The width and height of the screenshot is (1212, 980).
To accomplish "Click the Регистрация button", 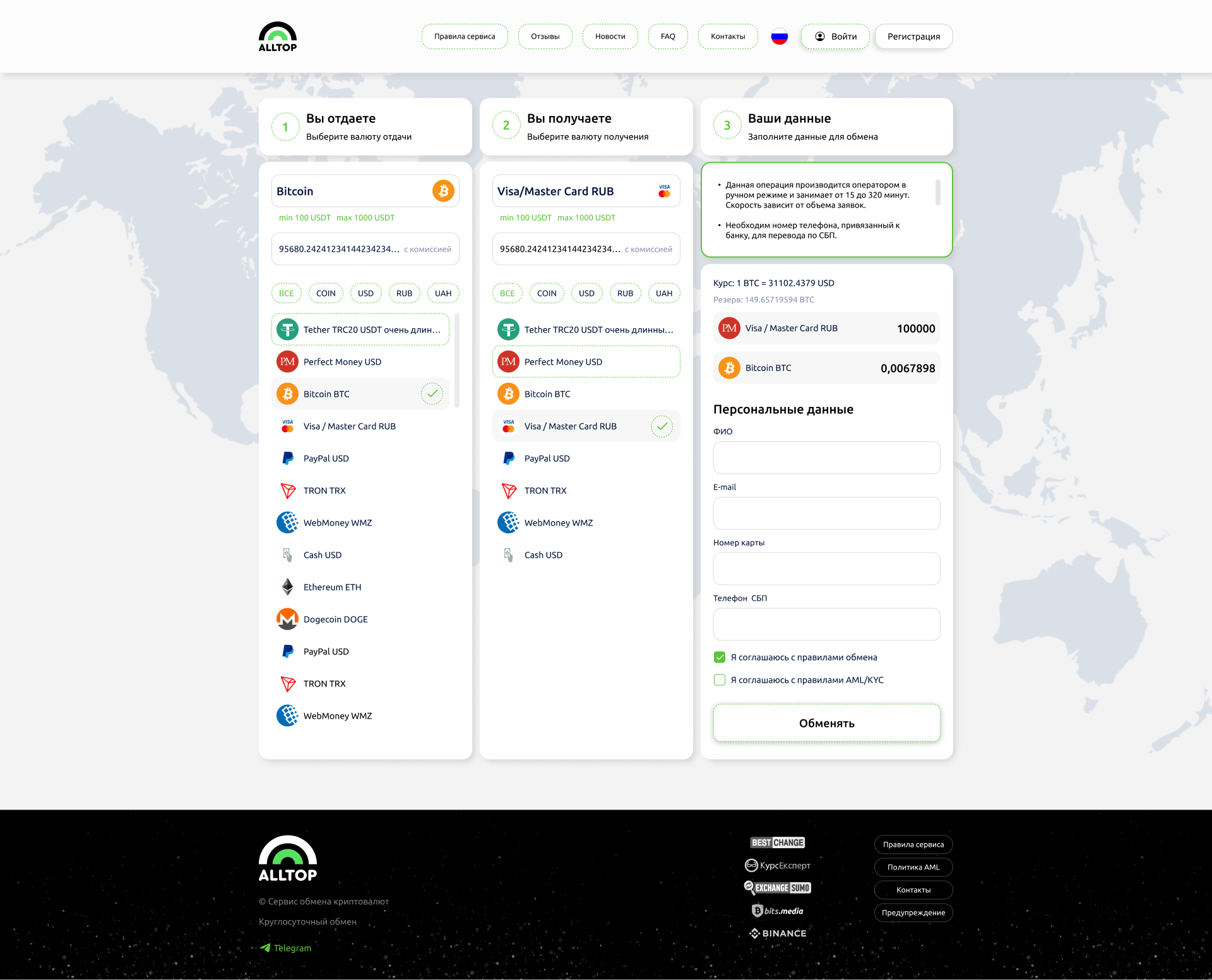I will pos(913,37).
